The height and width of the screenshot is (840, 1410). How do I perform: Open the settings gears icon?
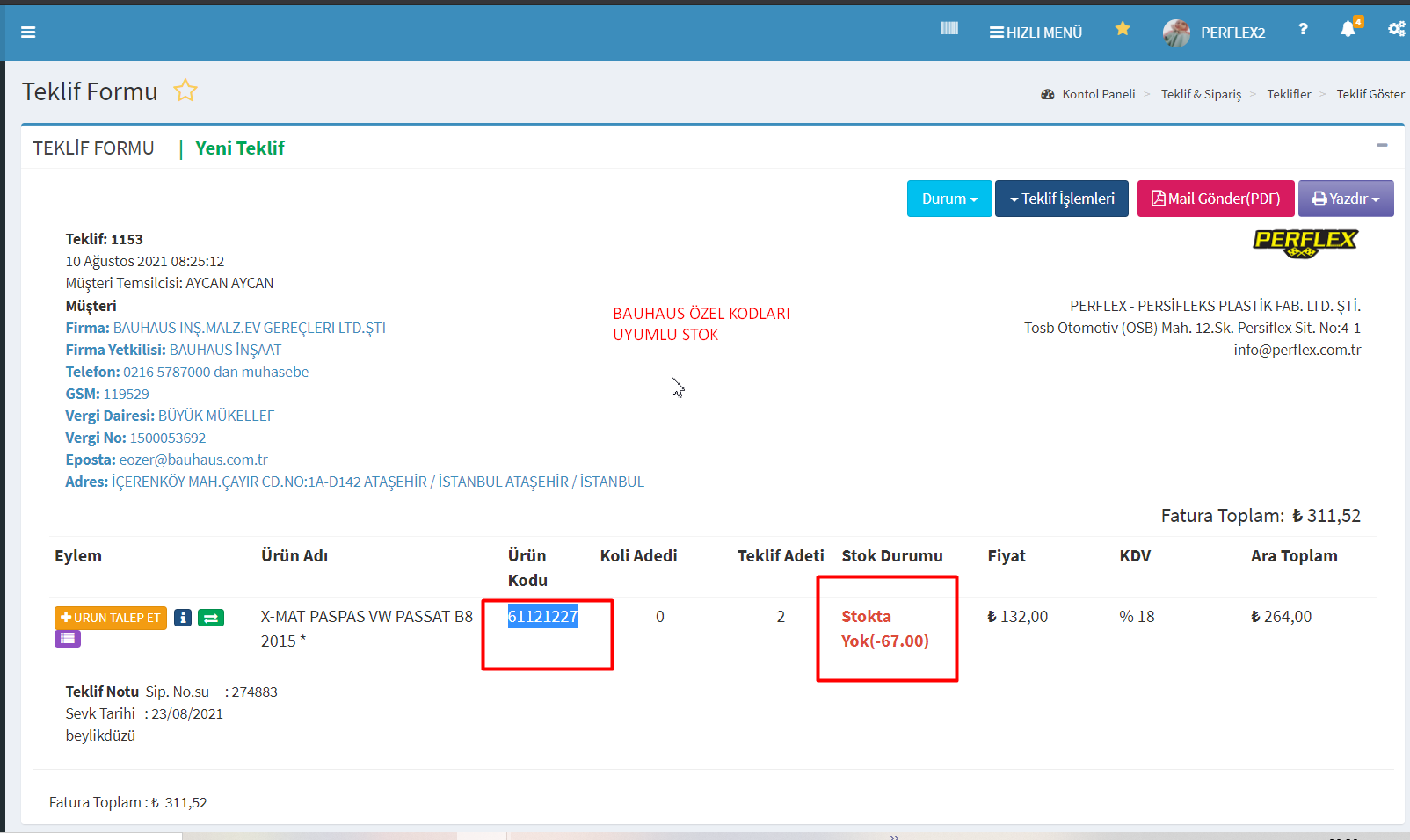[1396, 30]
